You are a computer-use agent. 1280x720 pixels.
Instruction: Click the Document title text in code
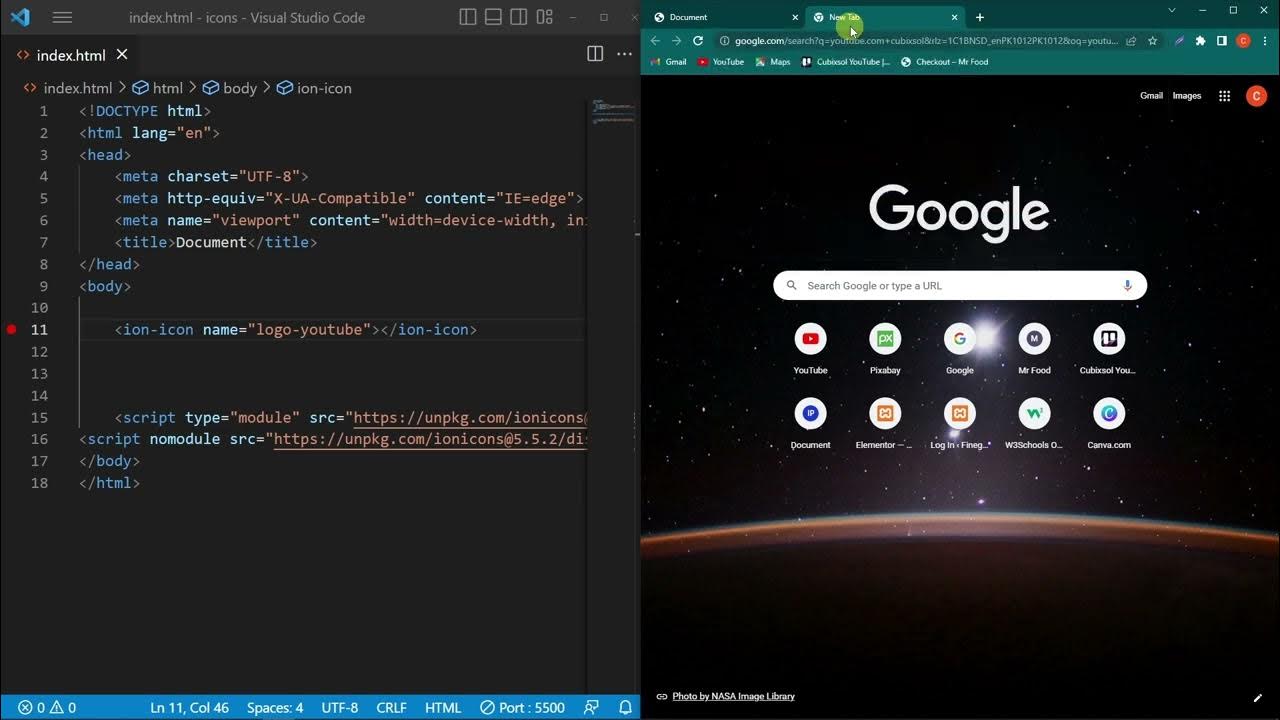pyautogui.click(x=211, y=242)
